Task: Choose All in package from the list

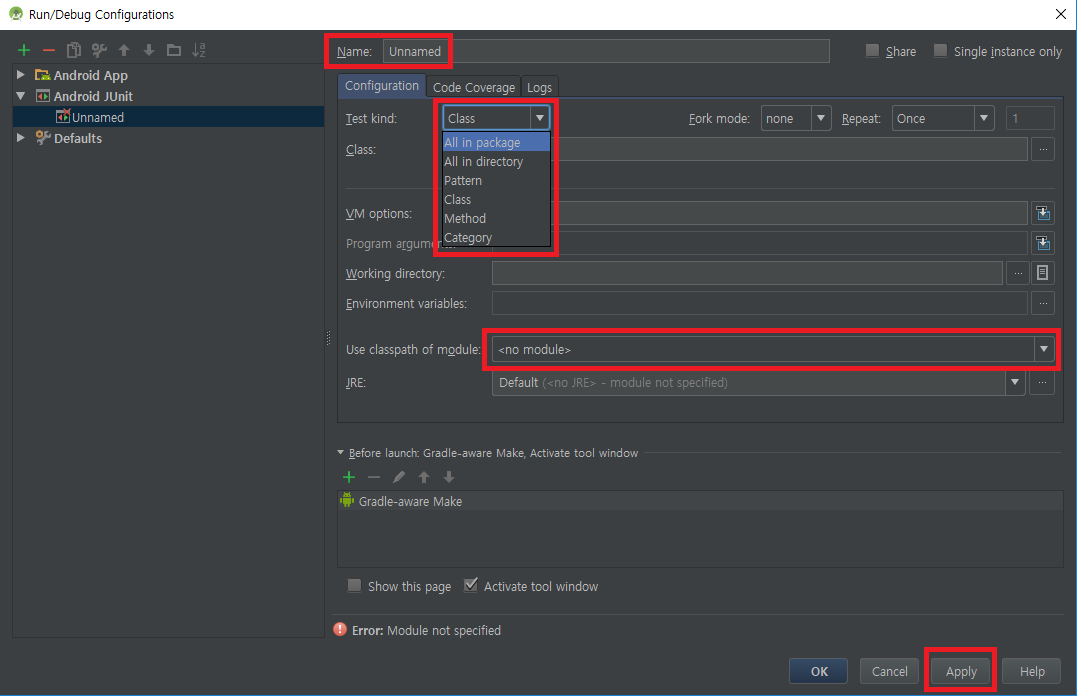Action: coord(496,142)
